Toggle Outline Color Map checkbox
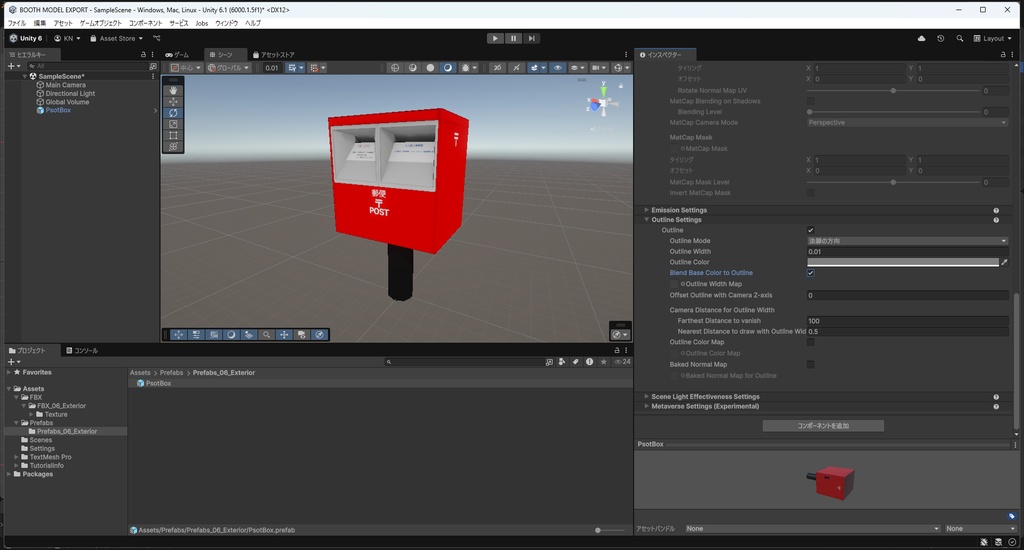 [x=810, y=342]
